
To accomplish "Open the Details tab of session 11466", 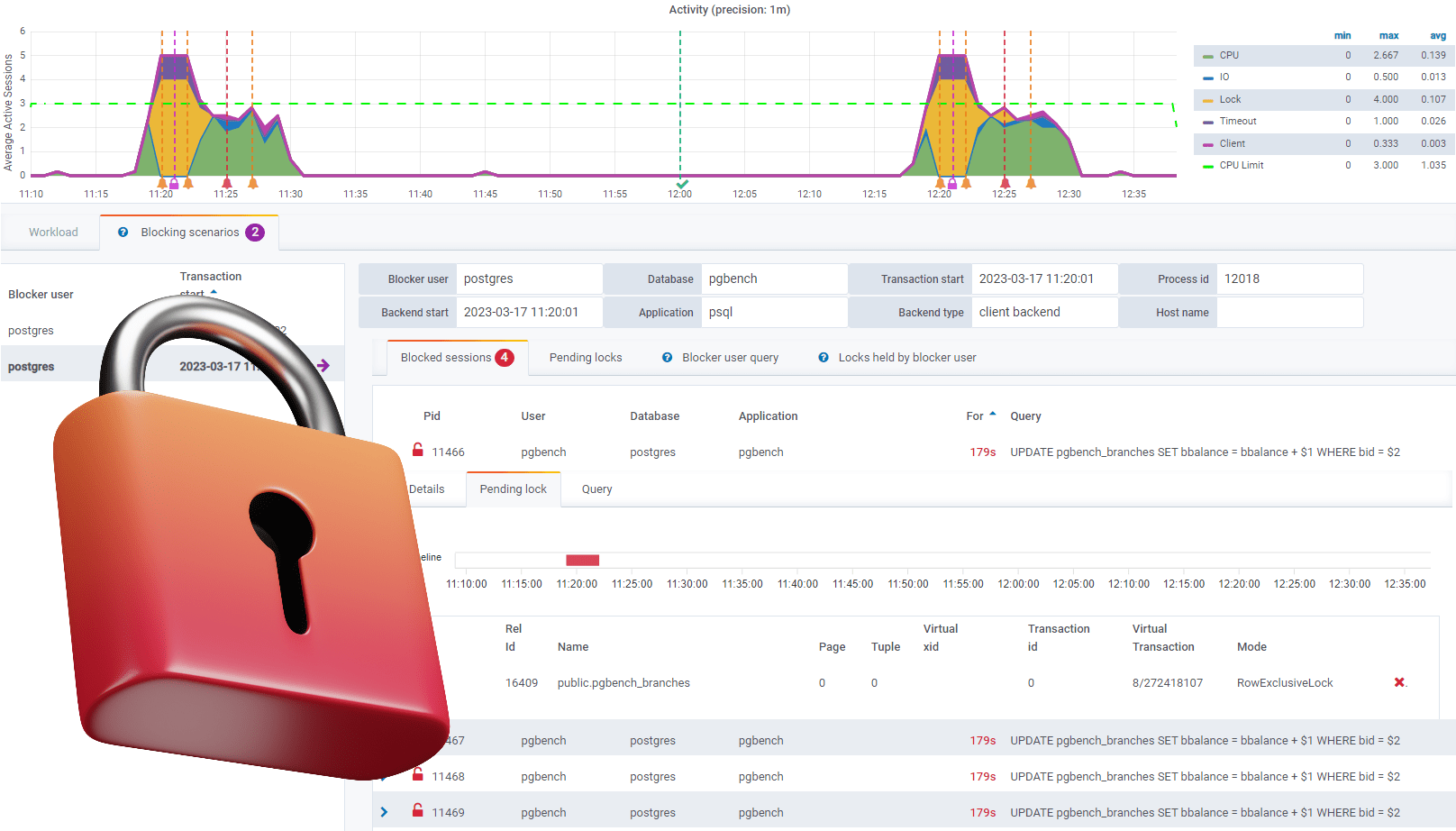I will [426, 489].
